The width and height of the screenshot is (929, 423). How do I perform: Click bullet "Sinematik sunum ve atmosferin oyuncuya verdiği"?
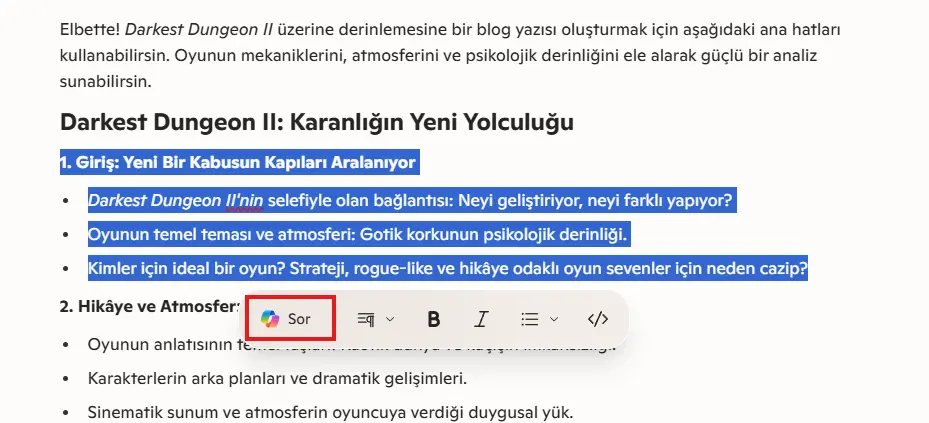pos(331,412)
